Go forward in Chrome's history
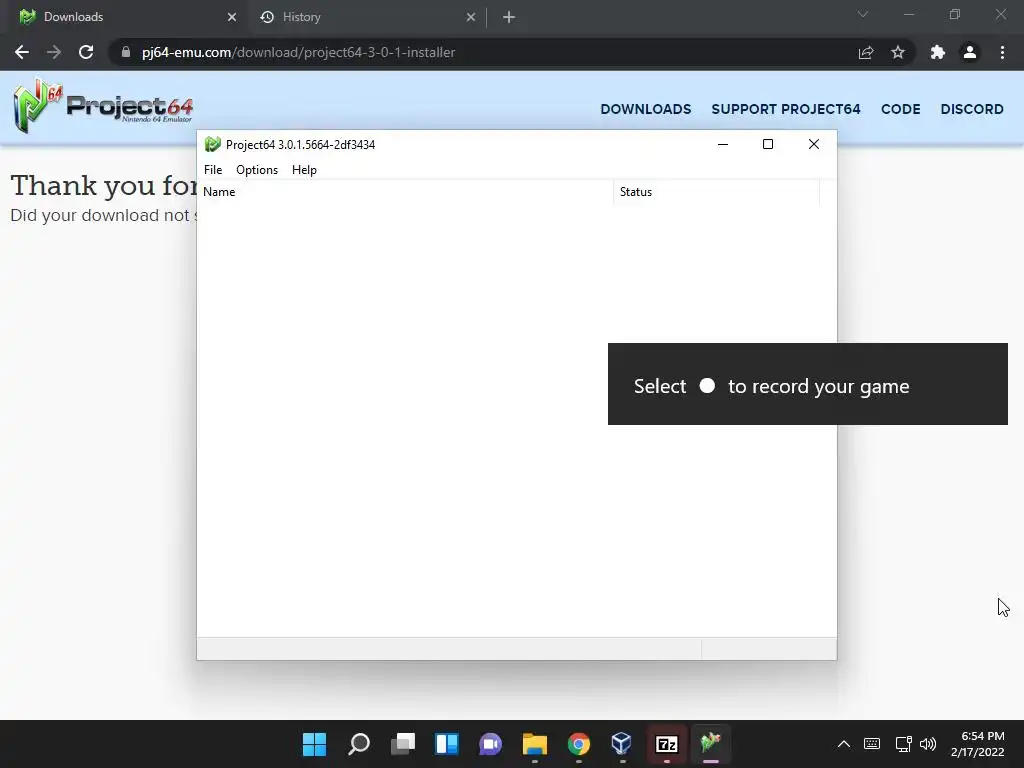 54,52
